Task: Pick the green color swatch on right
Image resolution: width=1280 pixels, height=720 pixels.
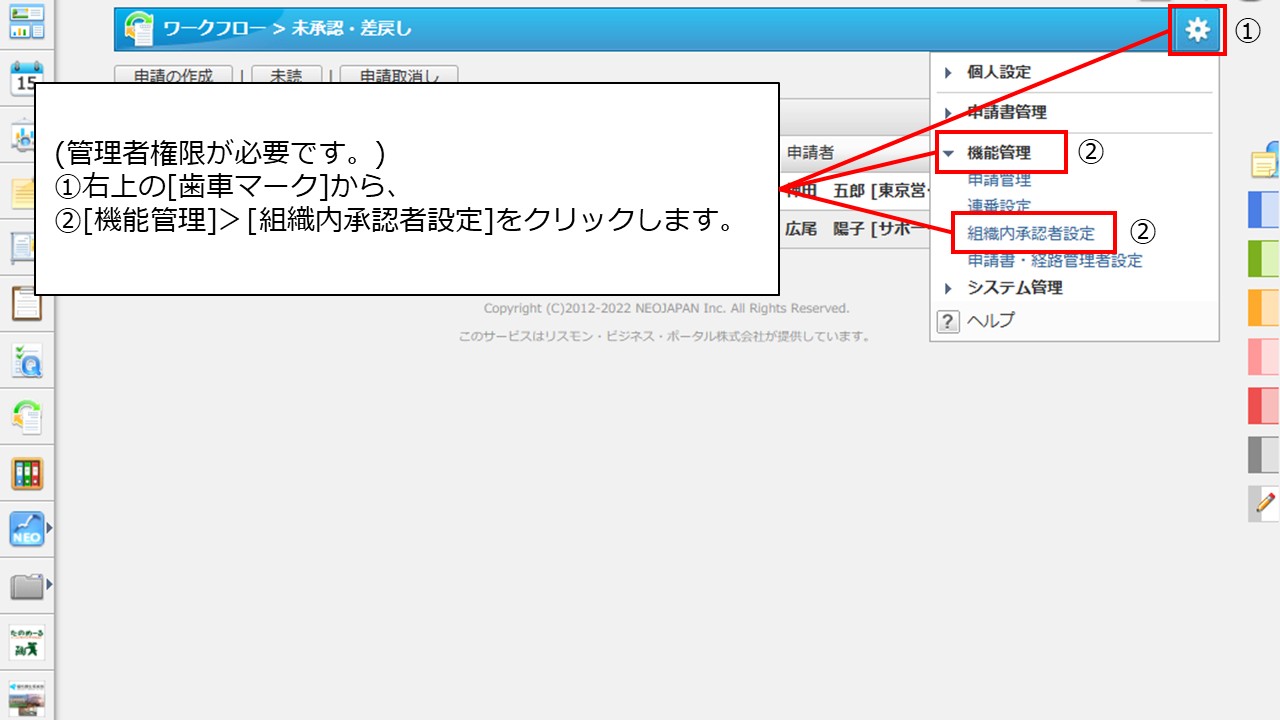Action: (x=1264, y=259)
